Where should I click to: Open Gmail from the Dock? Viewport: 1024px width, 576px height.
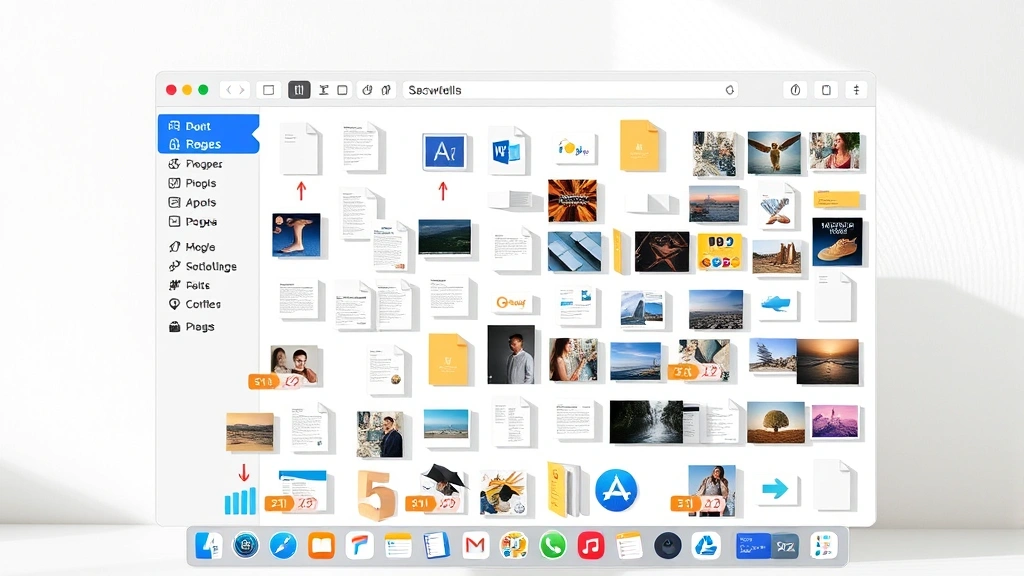point(474,545)
